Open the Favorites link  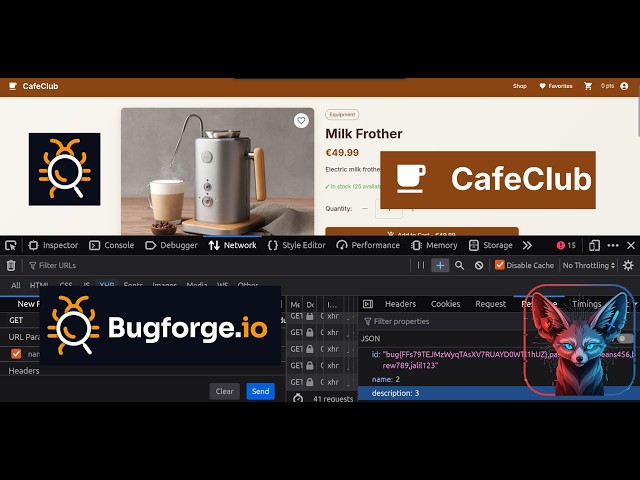click(556, 86)
